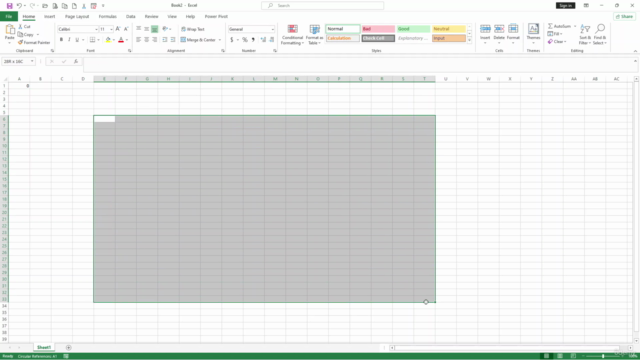
Task: Center text horizontally in the alignment group
Action: tap(147, 40)
